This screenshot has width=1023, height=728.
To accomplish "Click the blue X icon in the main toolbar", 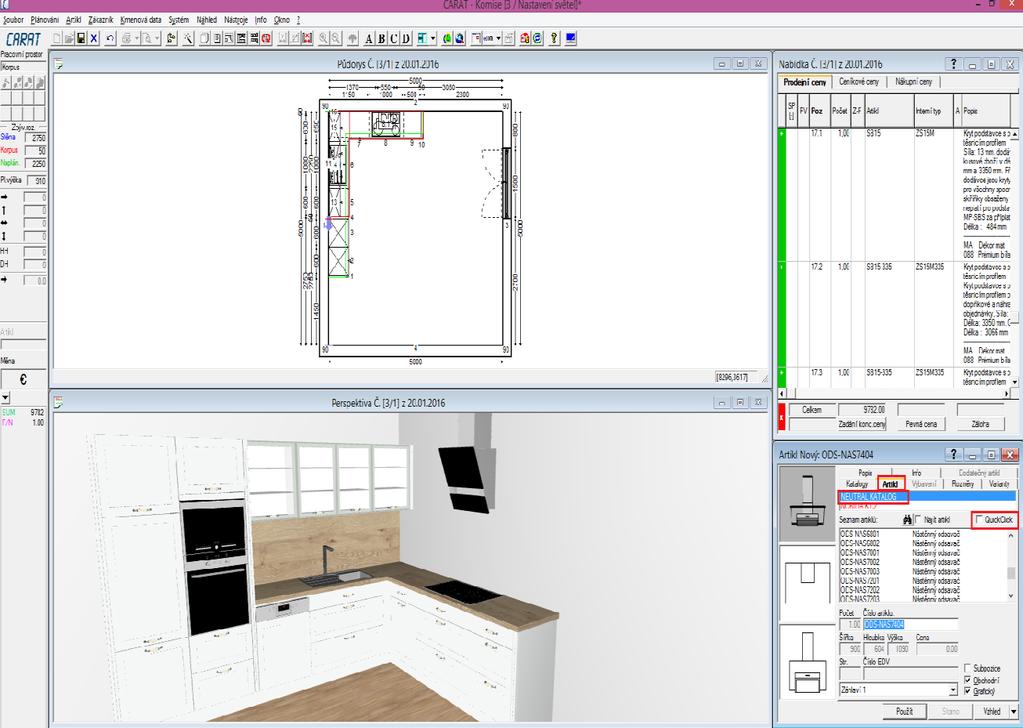I will tap(93, 38).
